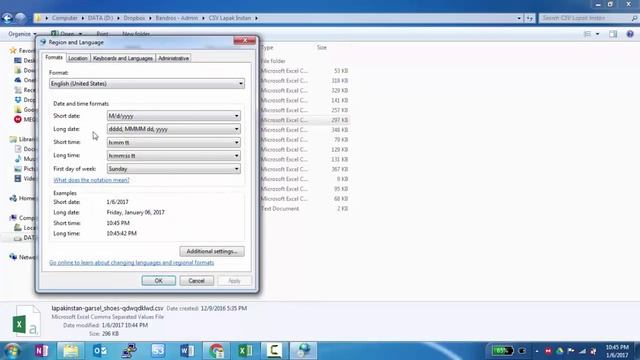This screenshot has height=360, width=640.
Task: Select the file sized 53 KB
Action: pyautogui.click(x=304, y=71)
